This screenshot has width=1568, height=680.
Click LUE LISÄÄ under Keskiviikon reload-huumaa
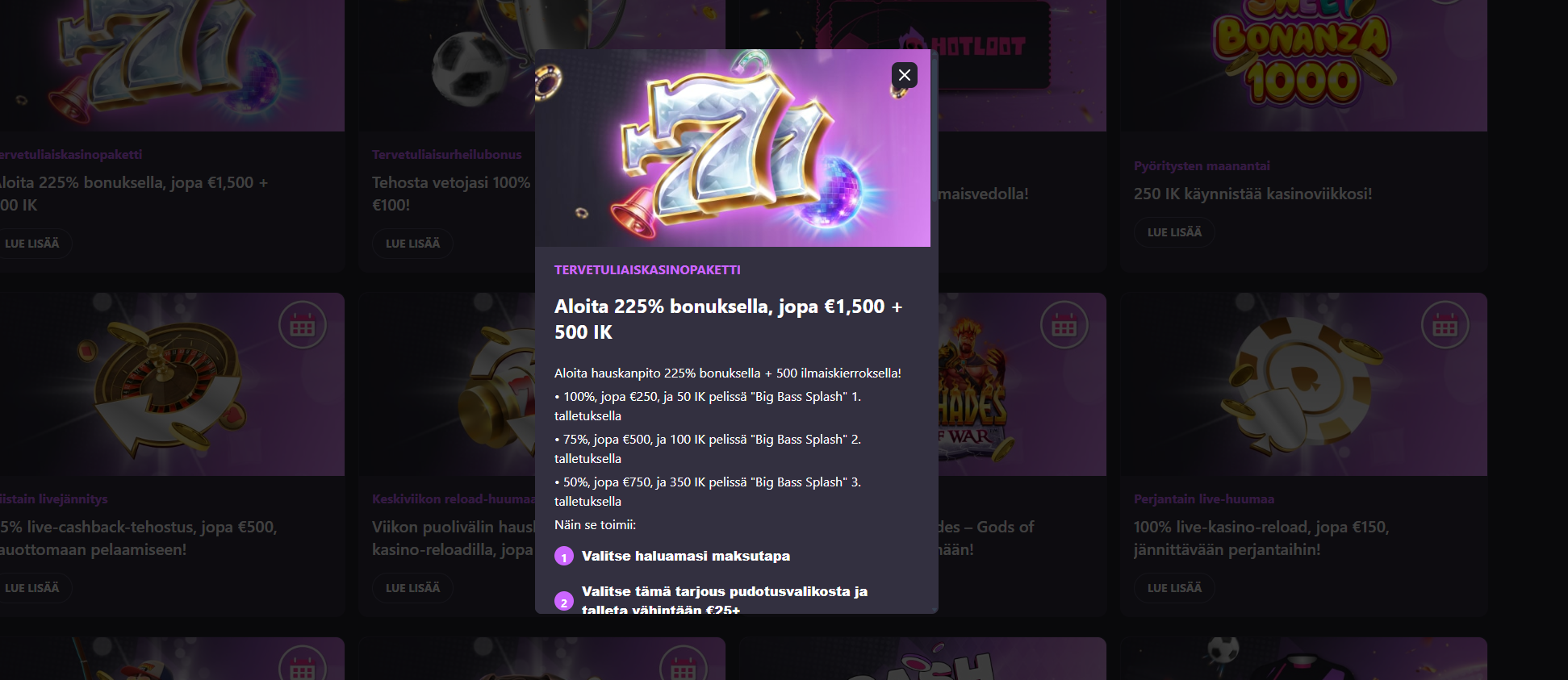click(412, 588)
